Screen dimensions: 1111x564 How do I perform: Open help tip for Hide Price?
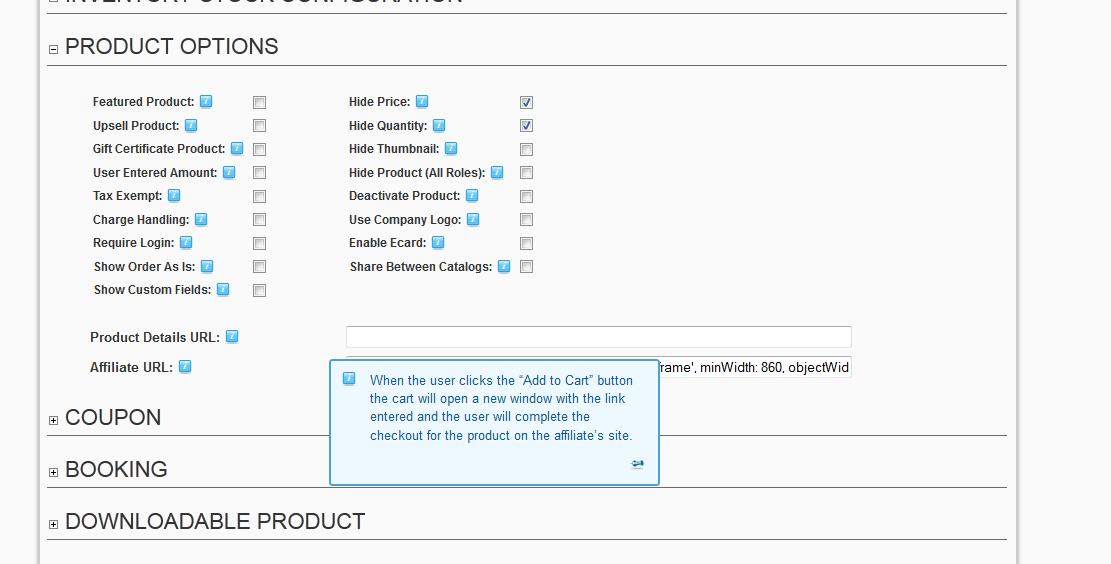(422, 101)
